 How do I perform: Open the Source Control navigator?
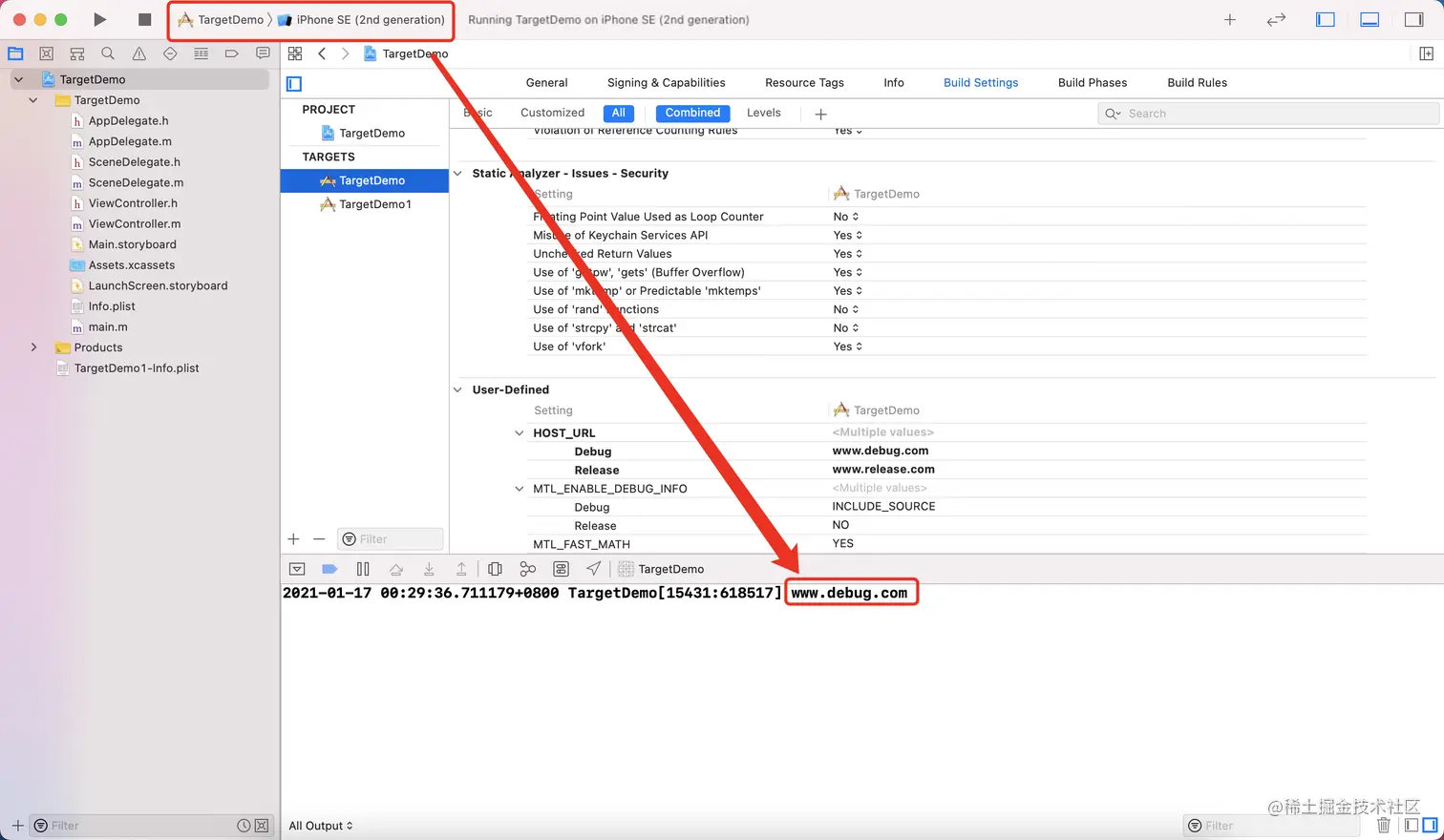[46, 54]
